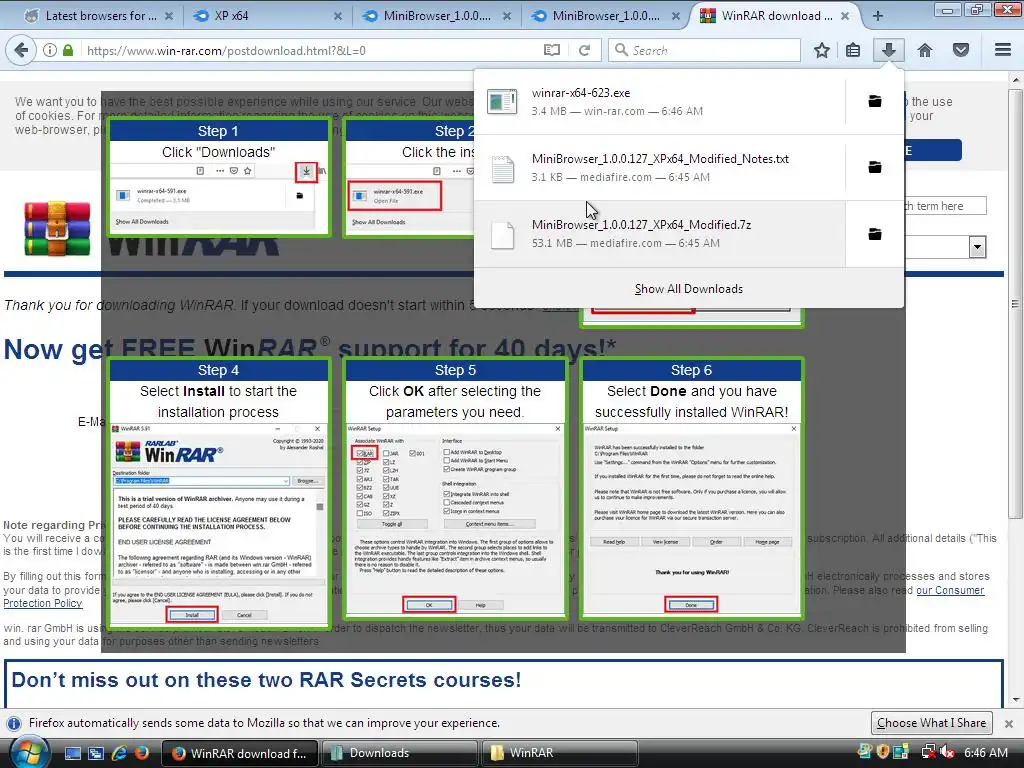Click page vertical scrollbar down arrow

pos(1015,700)
